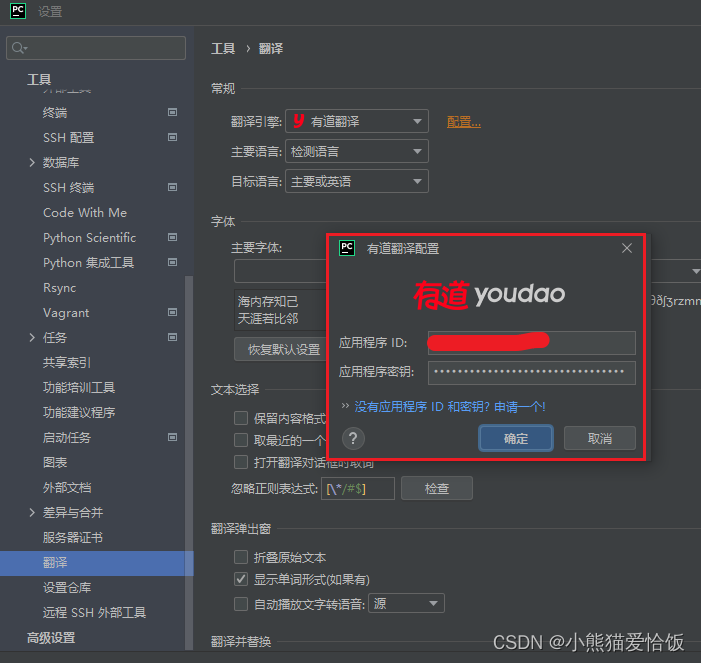701x663 pixels.
Task: Select 功能培训工具 in settings tree
Action: point(79,388)
